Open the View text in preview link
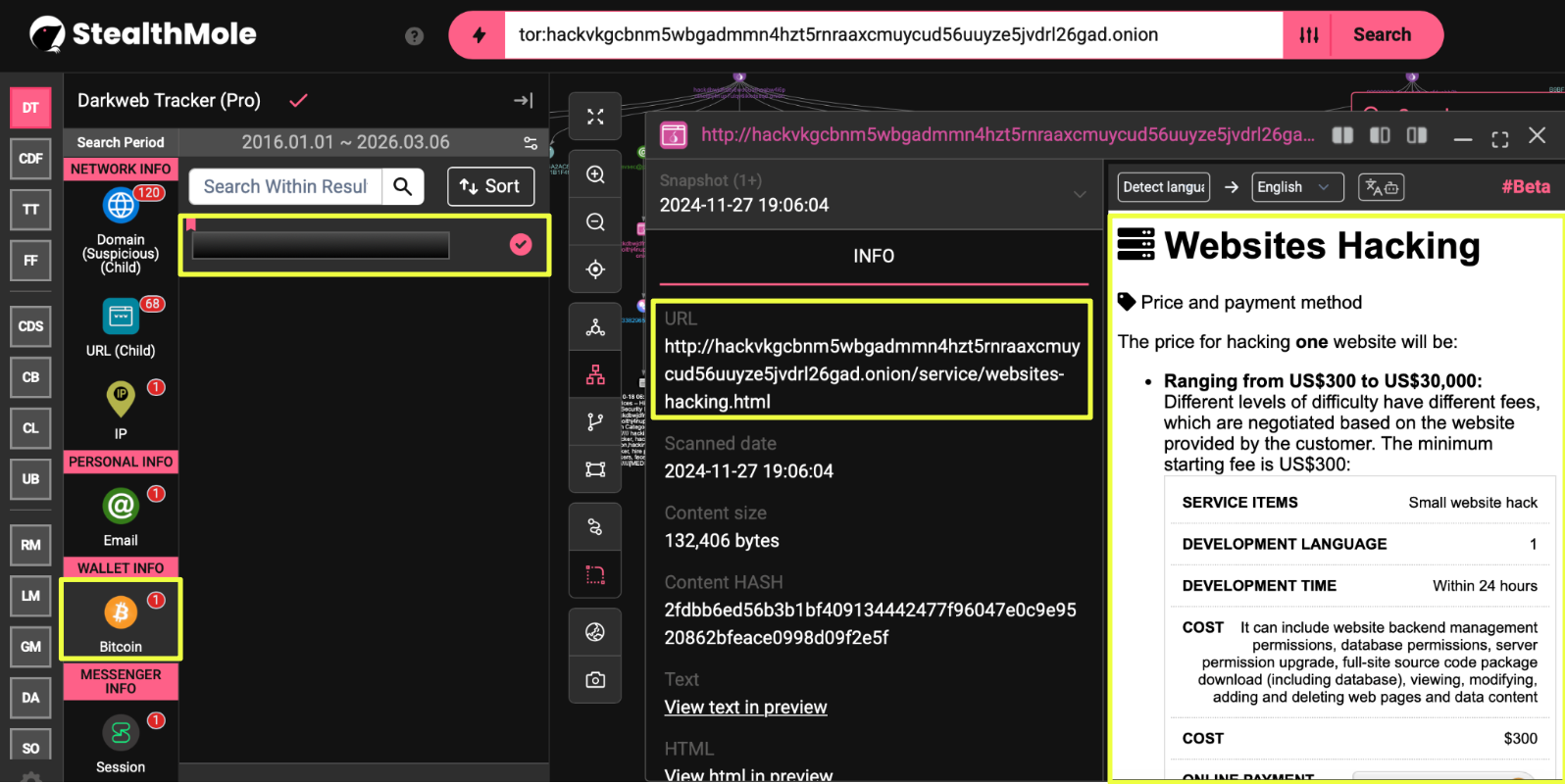This screenshot has width=1565, height=784. click(745, 708)
